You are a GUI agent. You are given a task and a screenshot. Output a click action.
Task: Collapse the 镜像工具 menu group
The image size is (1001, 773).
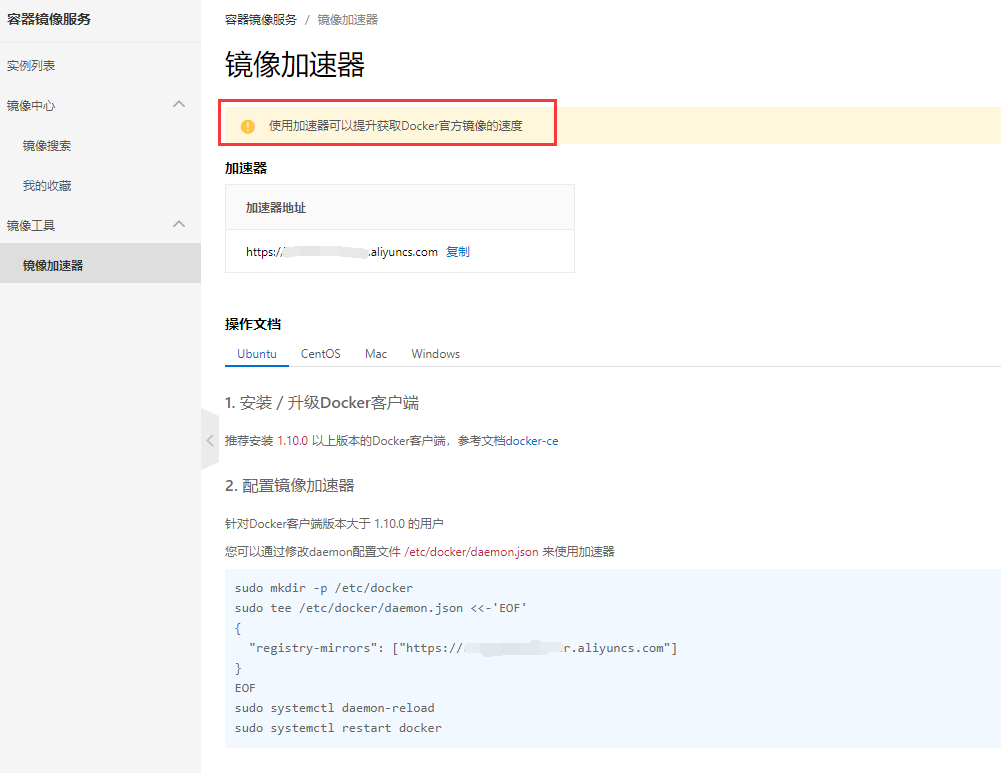coord(179,224)
